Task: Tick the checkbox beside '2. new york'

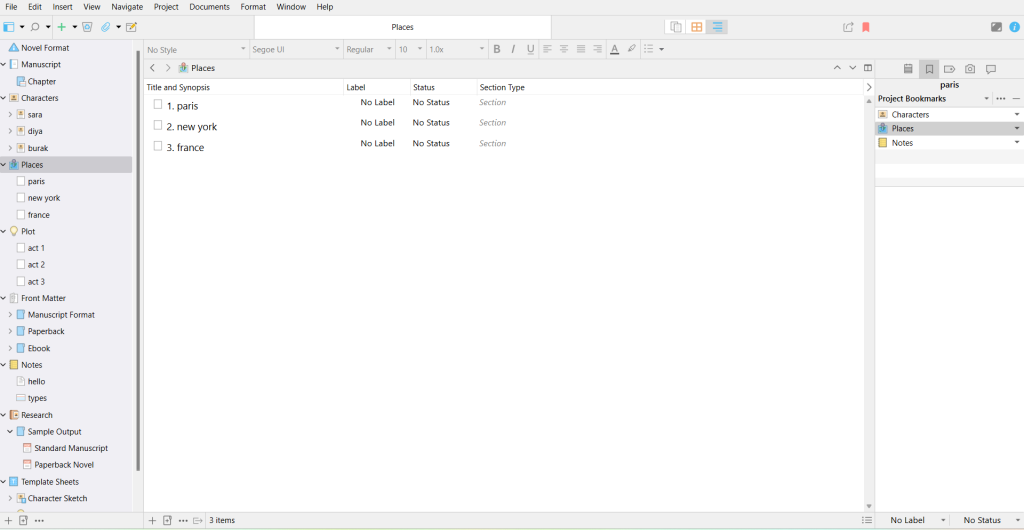Action: pyautogui.click(x=158, y=125)
